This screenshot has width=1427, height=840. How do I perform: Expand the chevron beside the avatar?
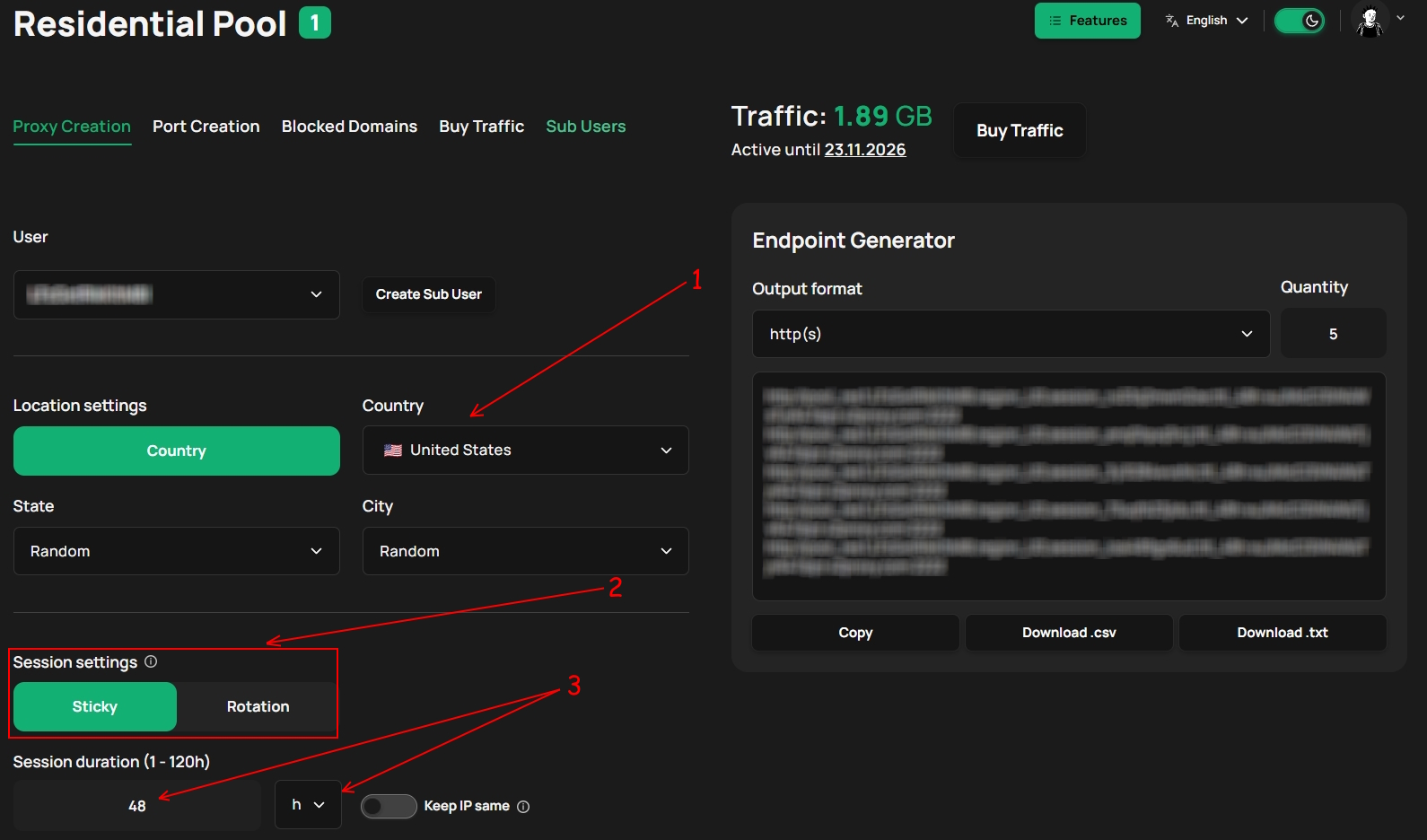1400,18
